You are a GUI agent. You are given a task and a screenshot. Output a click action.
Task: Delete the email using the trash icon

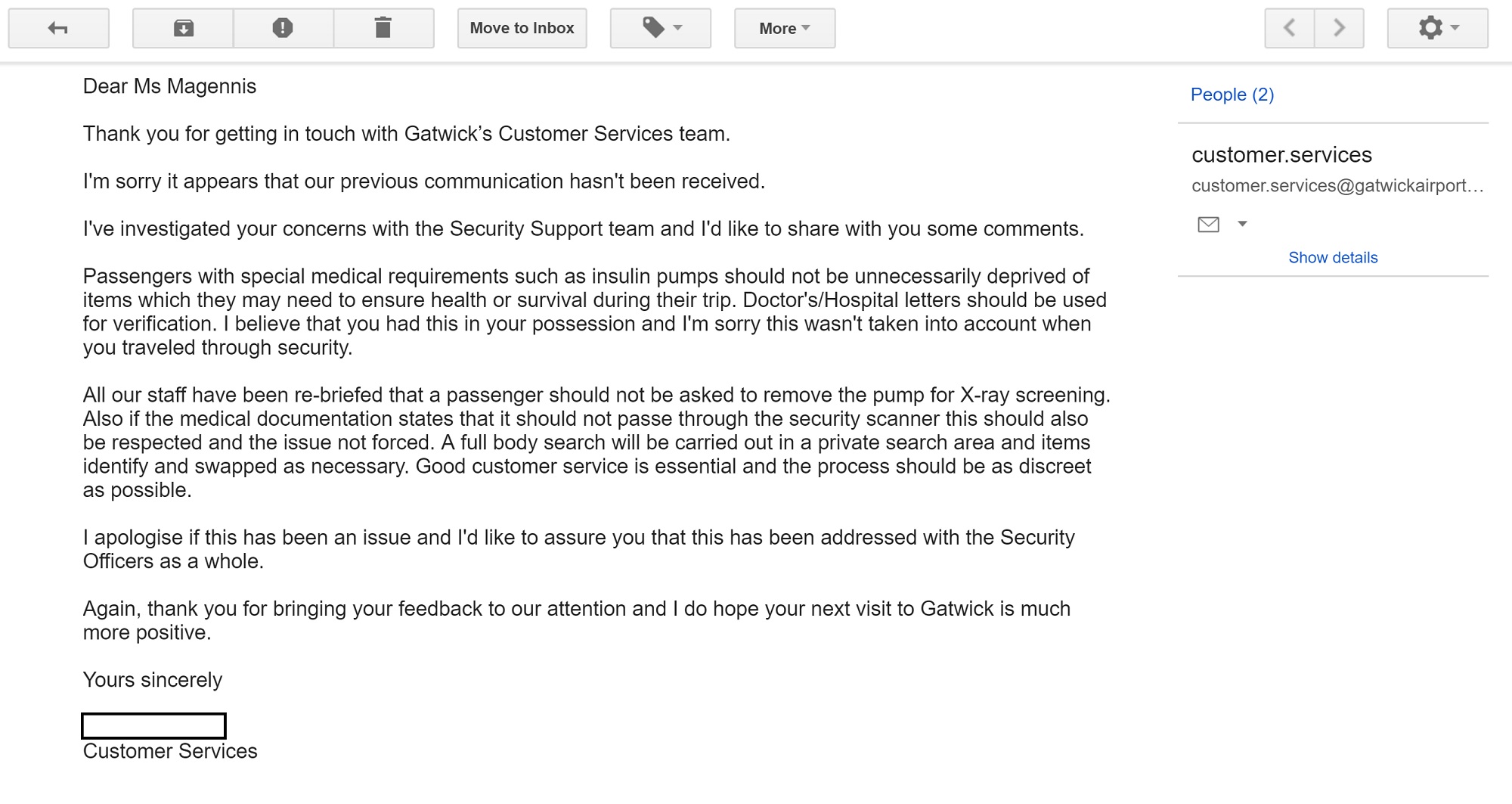tap(383, 29)
